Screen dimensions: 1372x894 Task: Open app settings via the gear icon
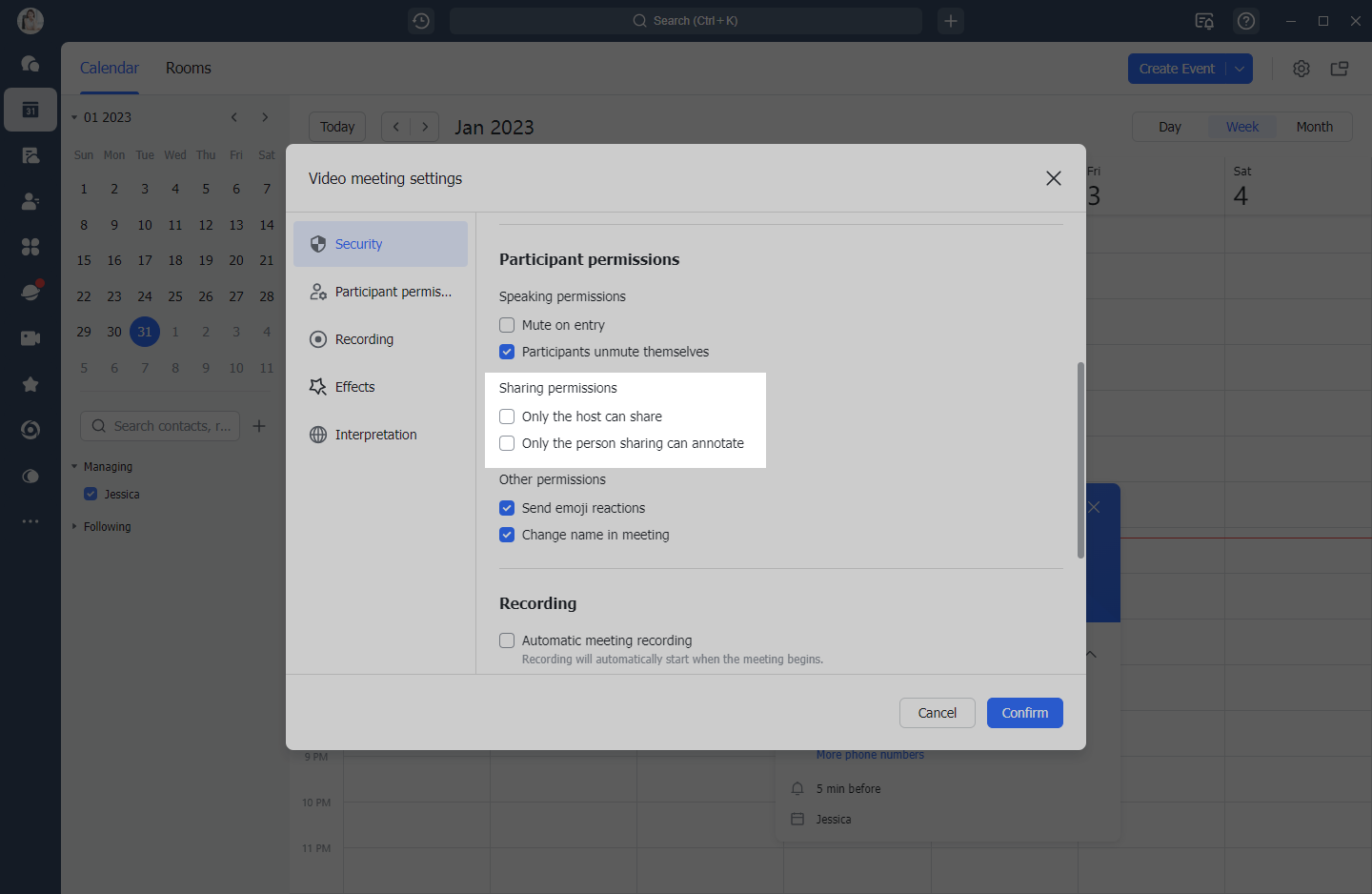pos(1301,68)
